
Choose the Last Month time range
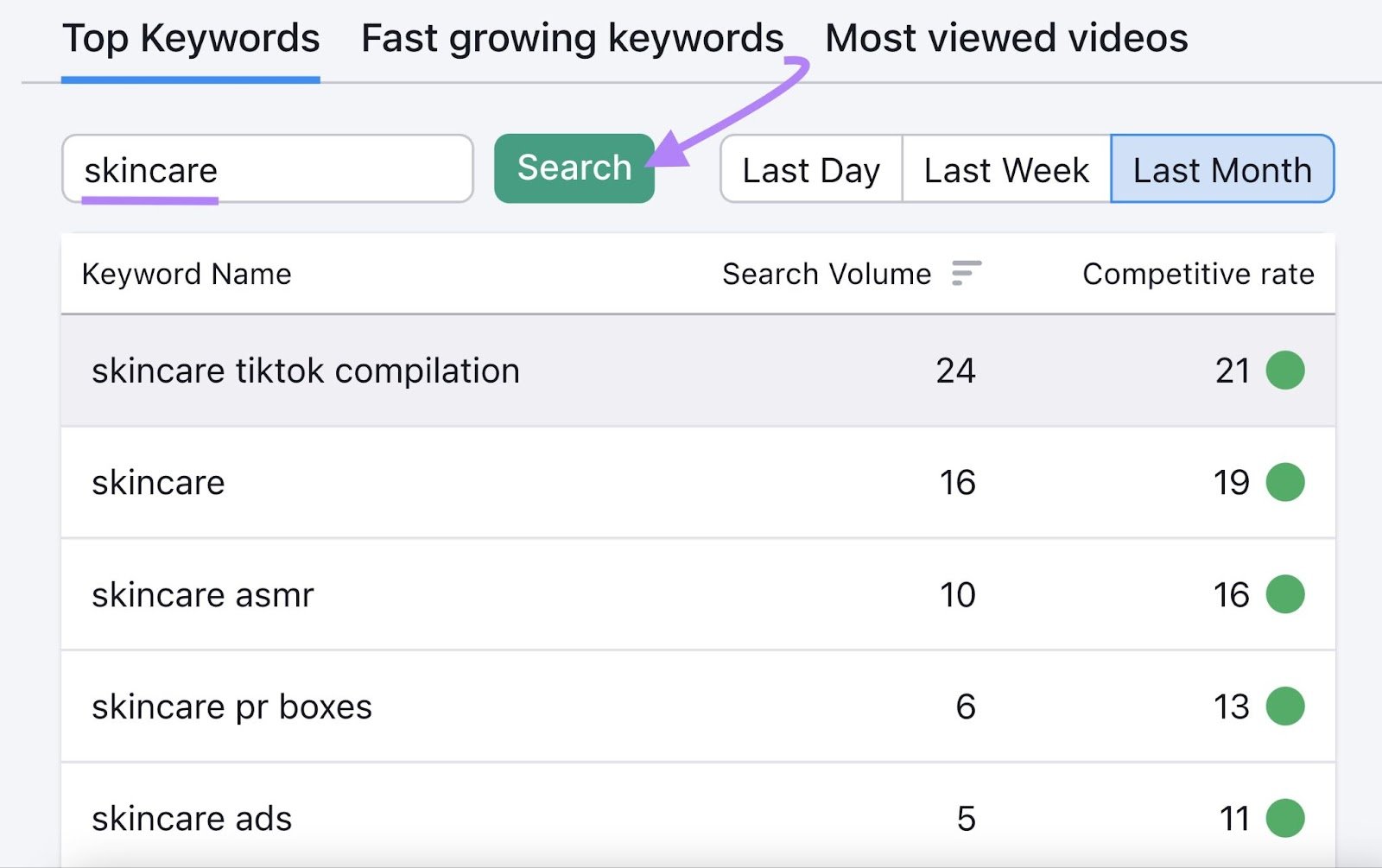(x=1221, y=170)
